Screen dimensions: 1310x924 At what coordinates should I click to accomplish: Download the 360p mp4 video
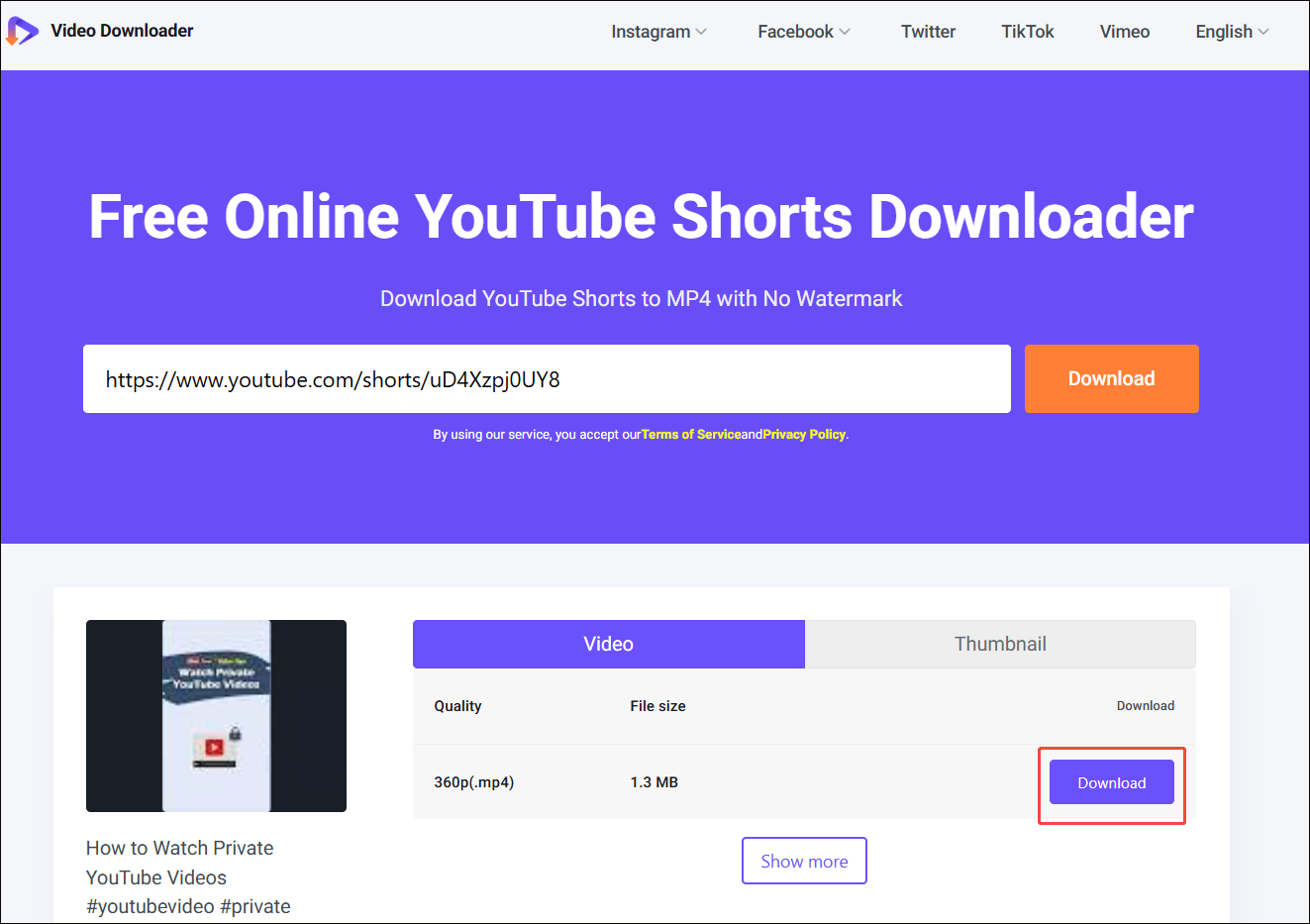coord(1111,782)
